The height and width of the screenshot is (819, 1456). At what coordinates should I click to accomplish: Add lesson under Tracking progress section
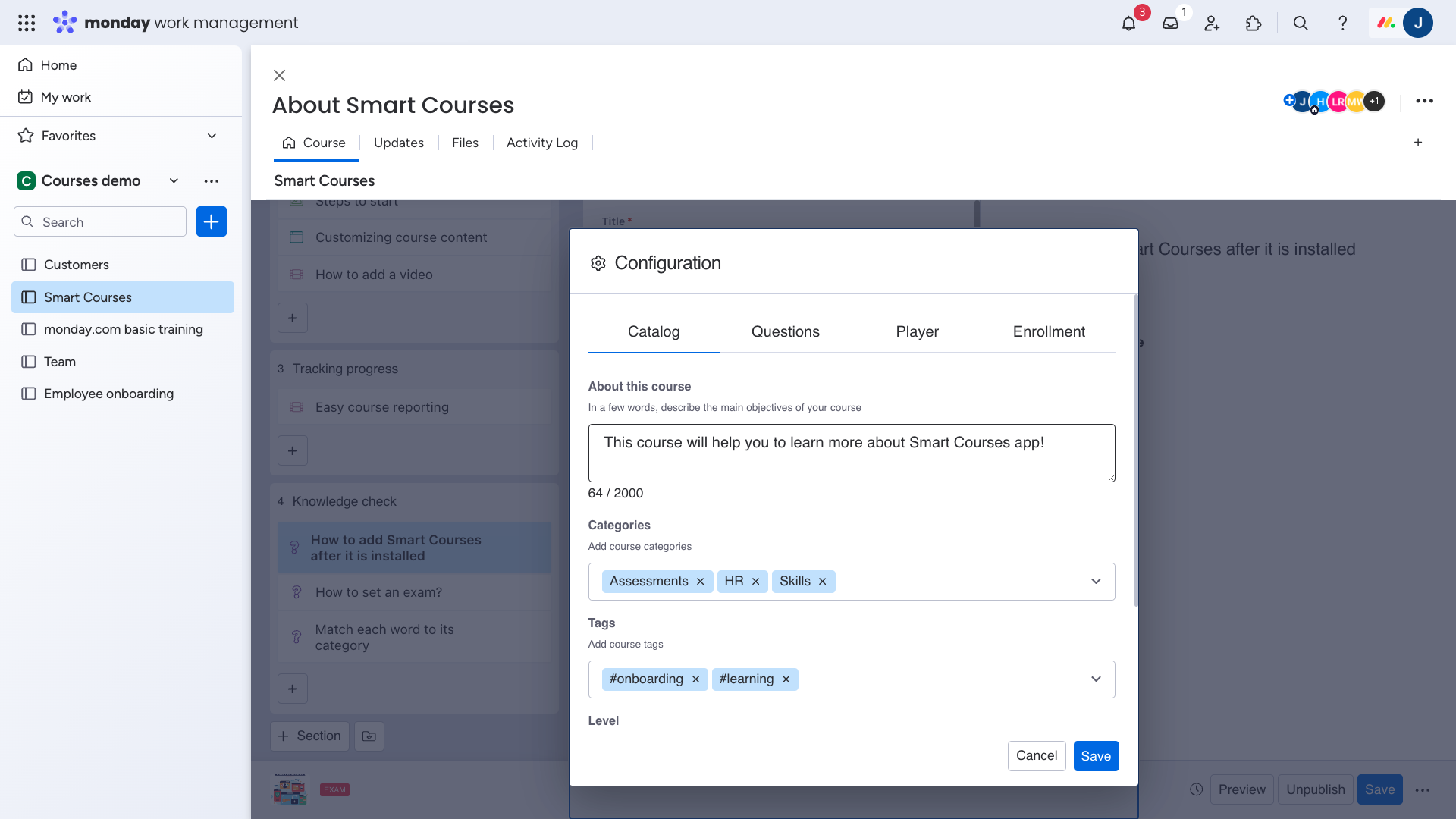[292, 450]
